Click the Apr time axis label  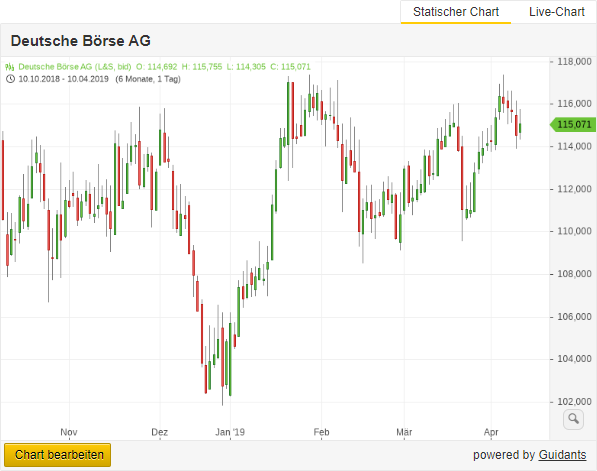point(491,432)
